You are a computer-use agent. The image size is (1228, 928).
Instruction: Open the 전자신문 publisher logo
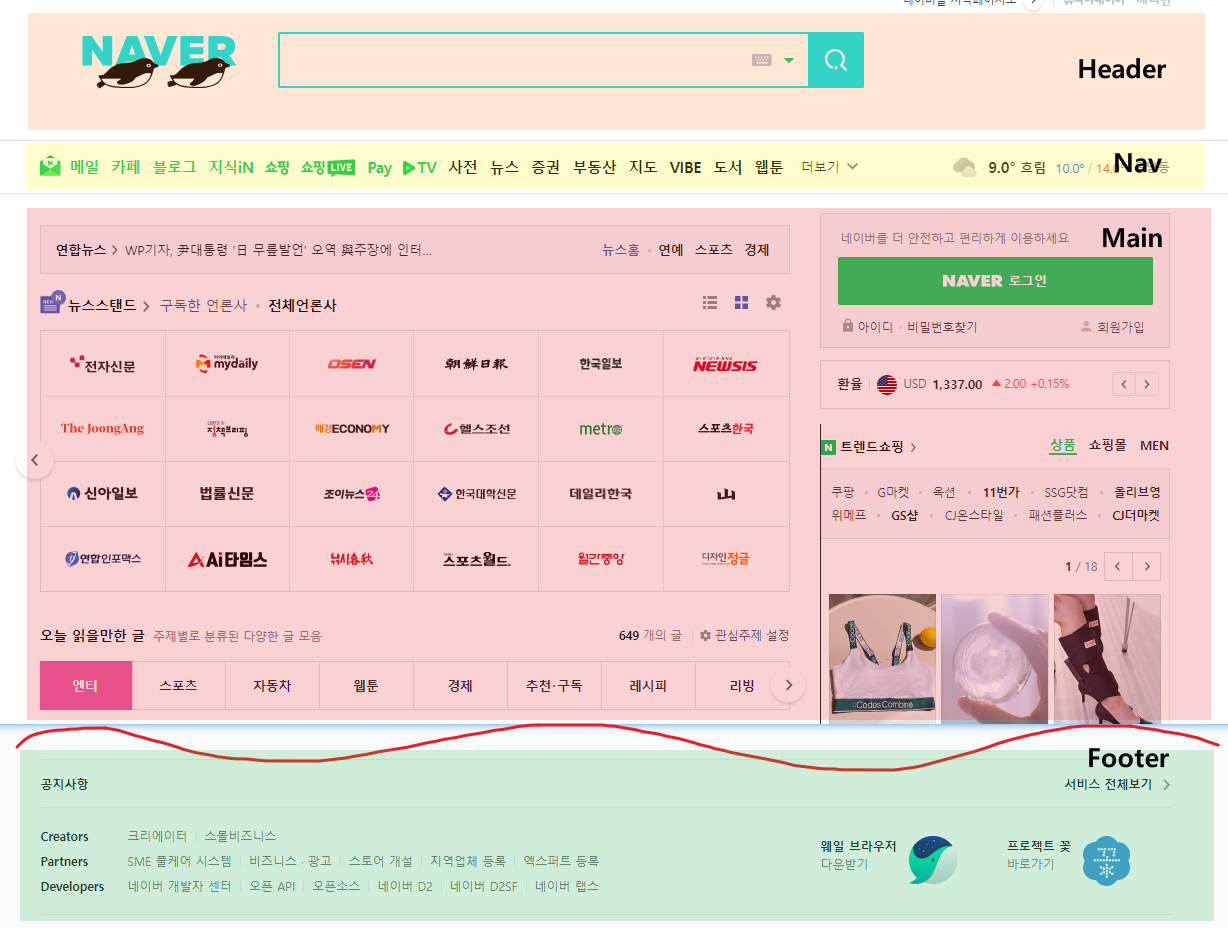(103, 364)
